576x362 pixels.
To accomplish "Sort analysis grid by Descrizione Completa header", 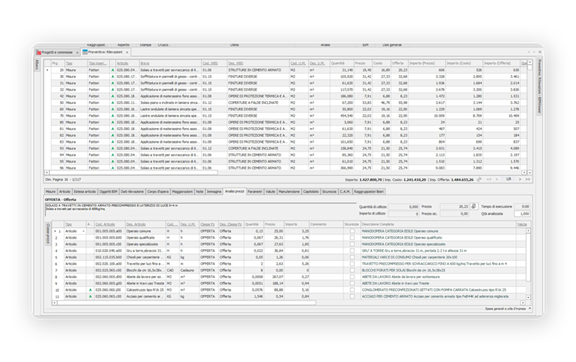I will pos(438,224).
